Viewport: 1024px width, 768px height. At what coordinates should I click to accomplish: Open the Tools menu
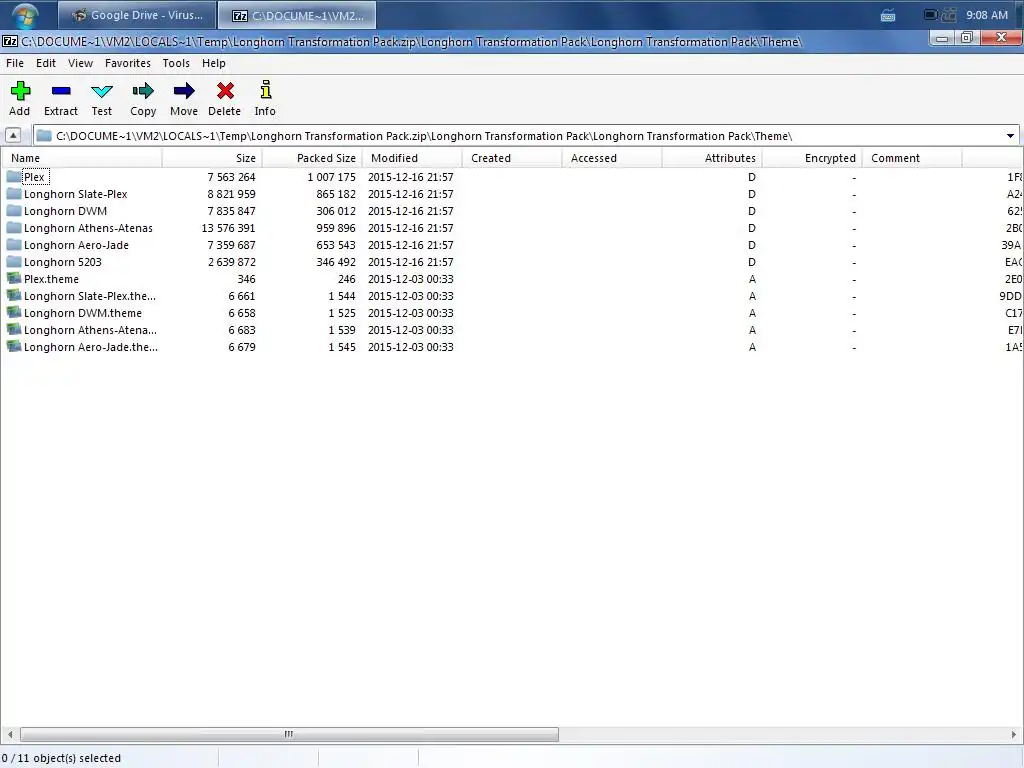(176, 63)
